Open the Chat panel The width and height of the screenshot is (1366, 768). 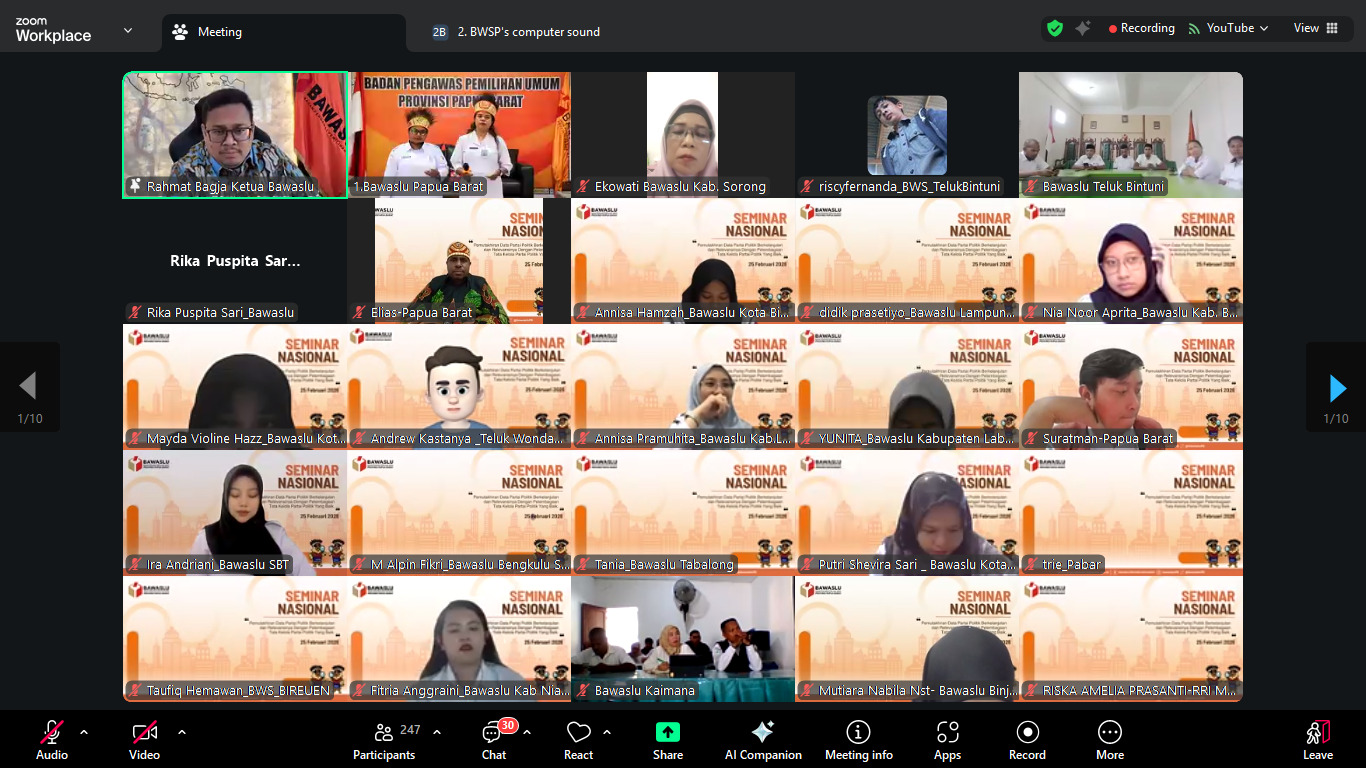tap(494, 733)
